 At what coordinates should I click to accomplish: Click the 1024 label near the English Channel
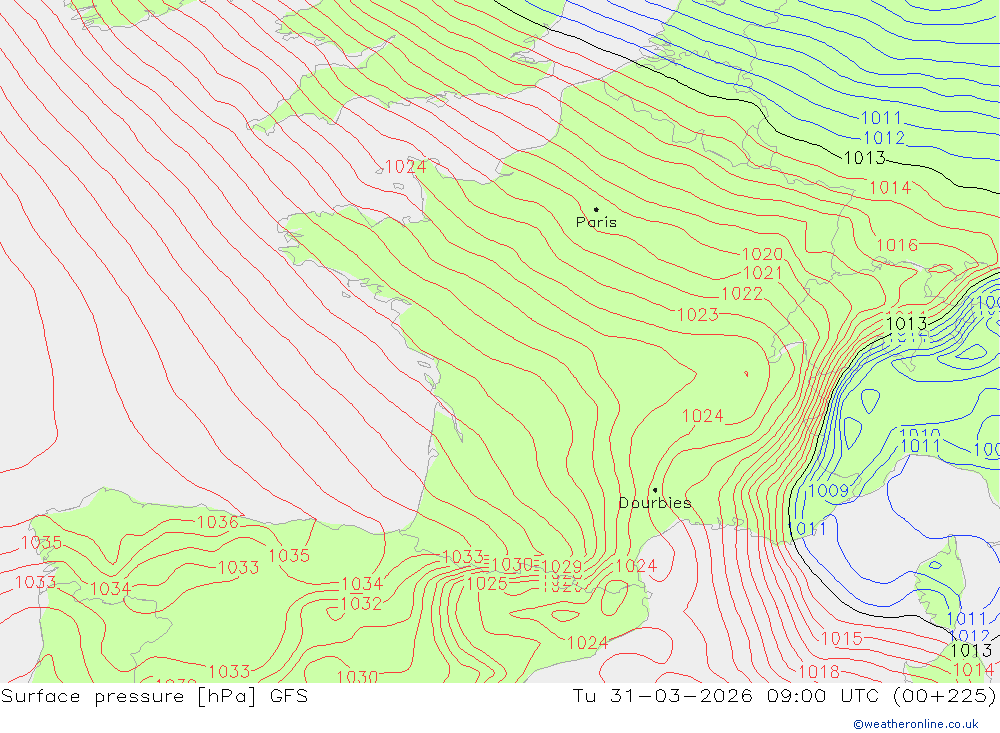(x=406, y=167)
